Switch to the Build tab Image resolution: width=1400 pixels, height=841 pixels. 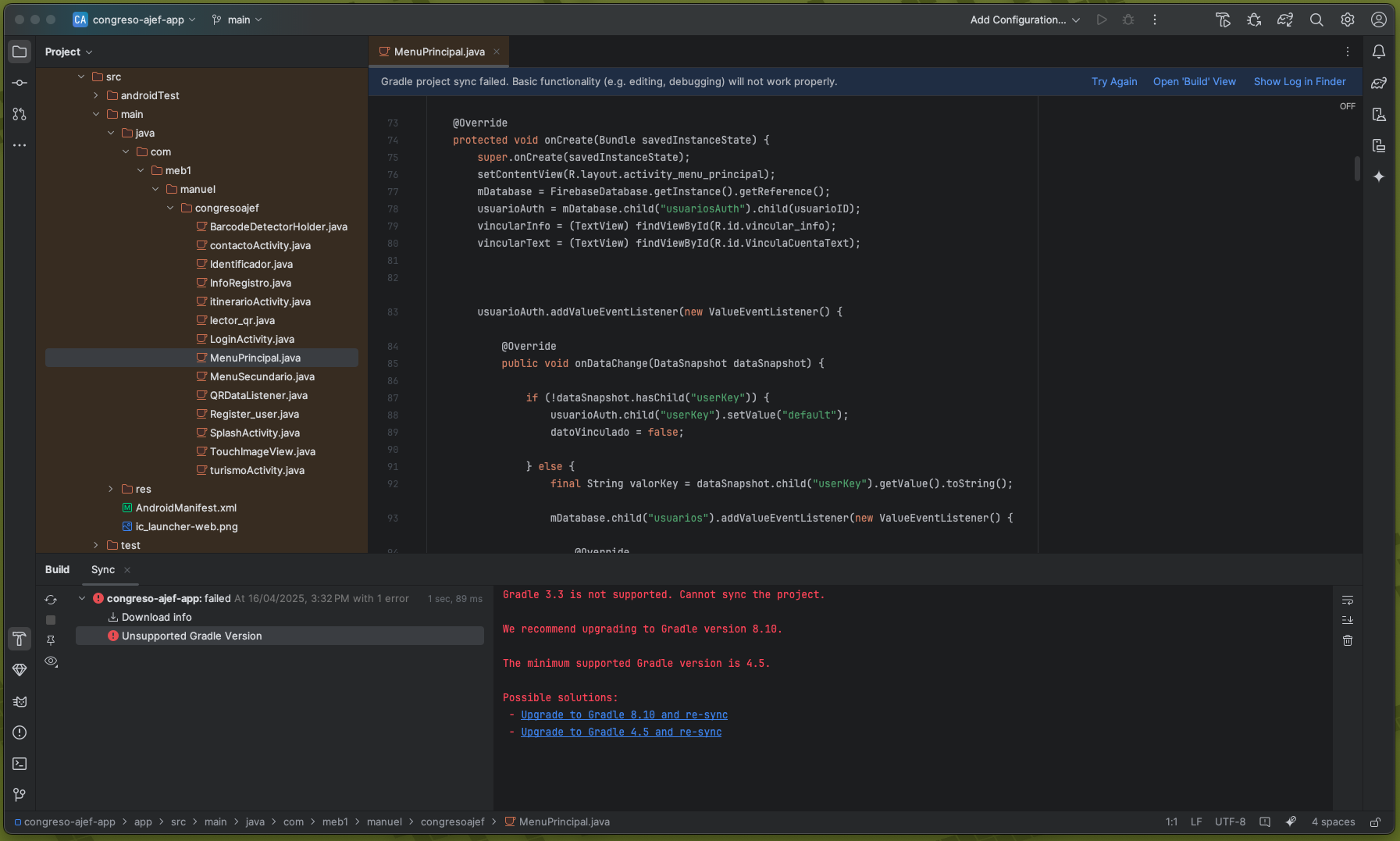(57, 569)
